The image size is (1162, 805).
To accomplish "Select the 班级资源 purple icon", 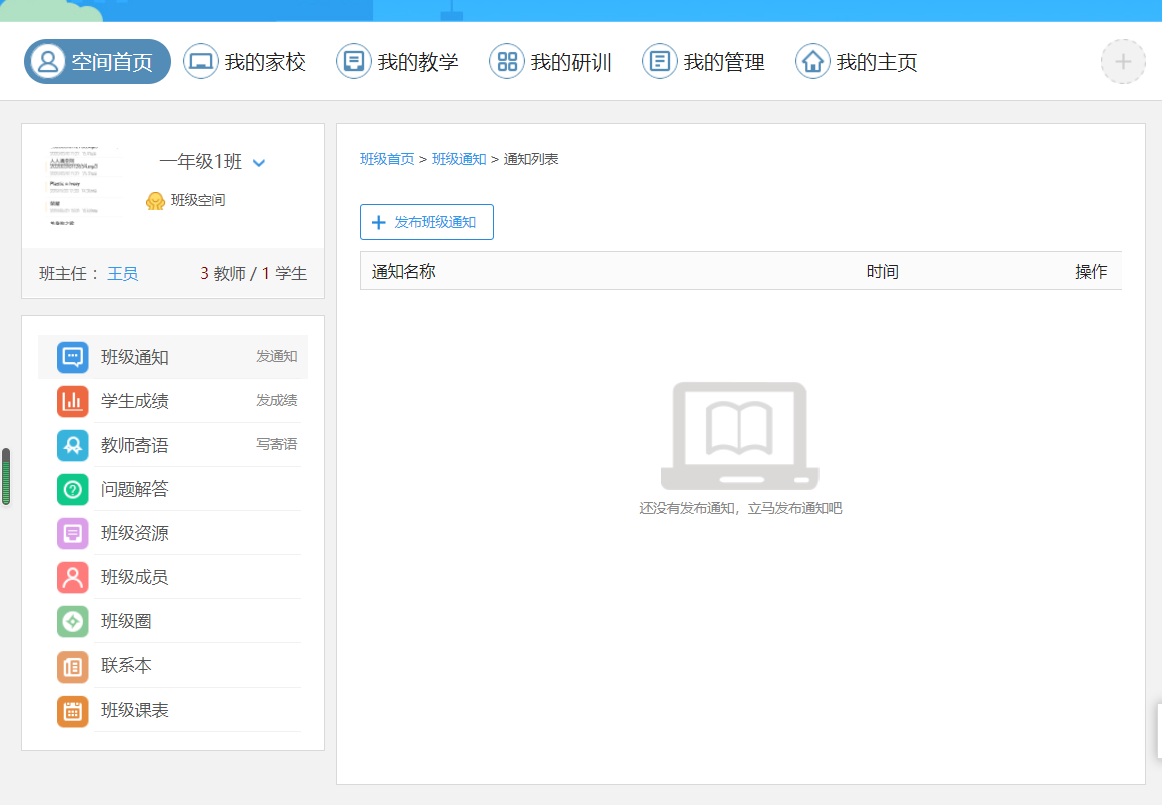I will [73, 533].
